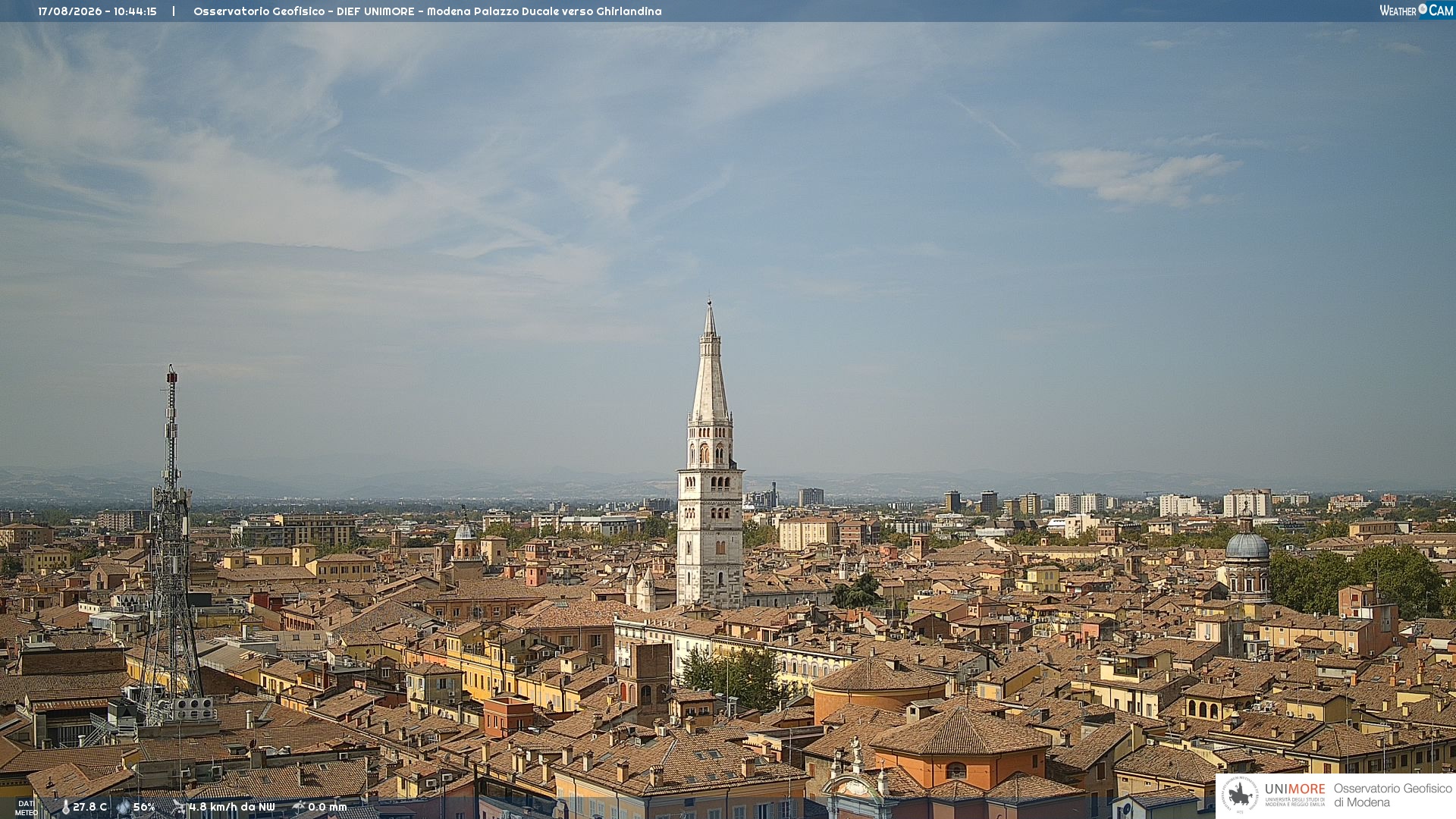The height and width of the screenshot is (819, 1456).
Task: Click the DATI METEO label
Action: point(26,808)
